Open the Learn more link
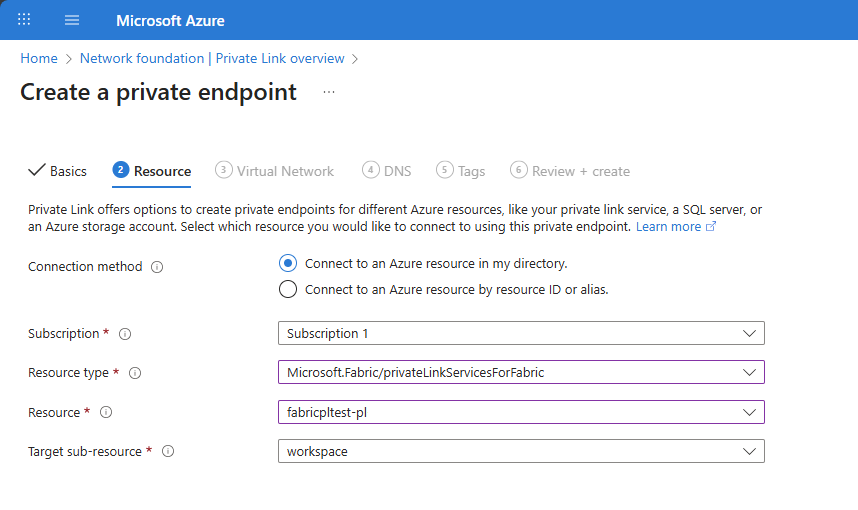The height and width of the screenshot is (510, 858). point(675,227)
